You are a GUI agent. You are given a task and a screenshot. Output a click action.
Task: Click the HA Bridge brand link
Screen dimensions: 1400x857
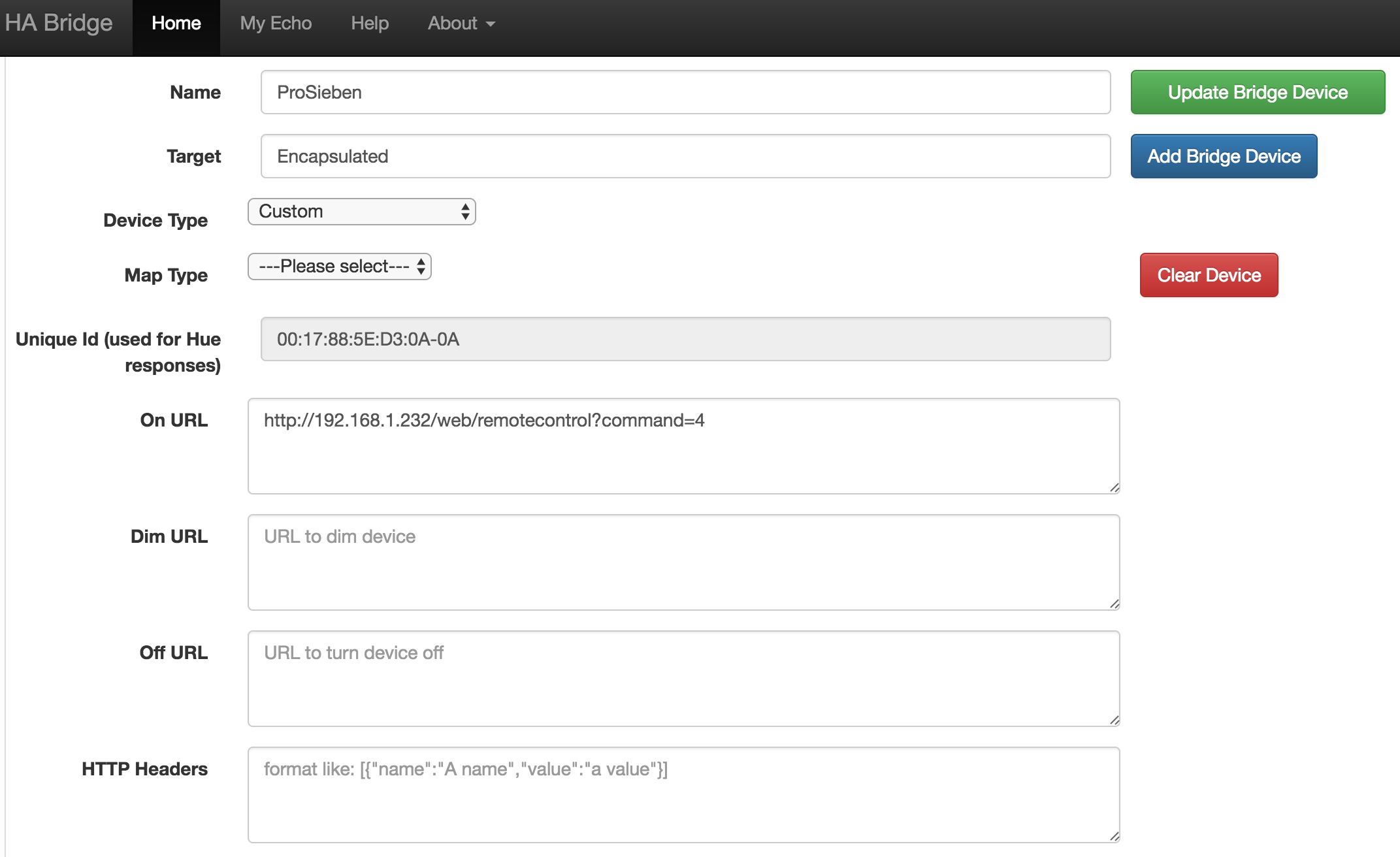59,23
